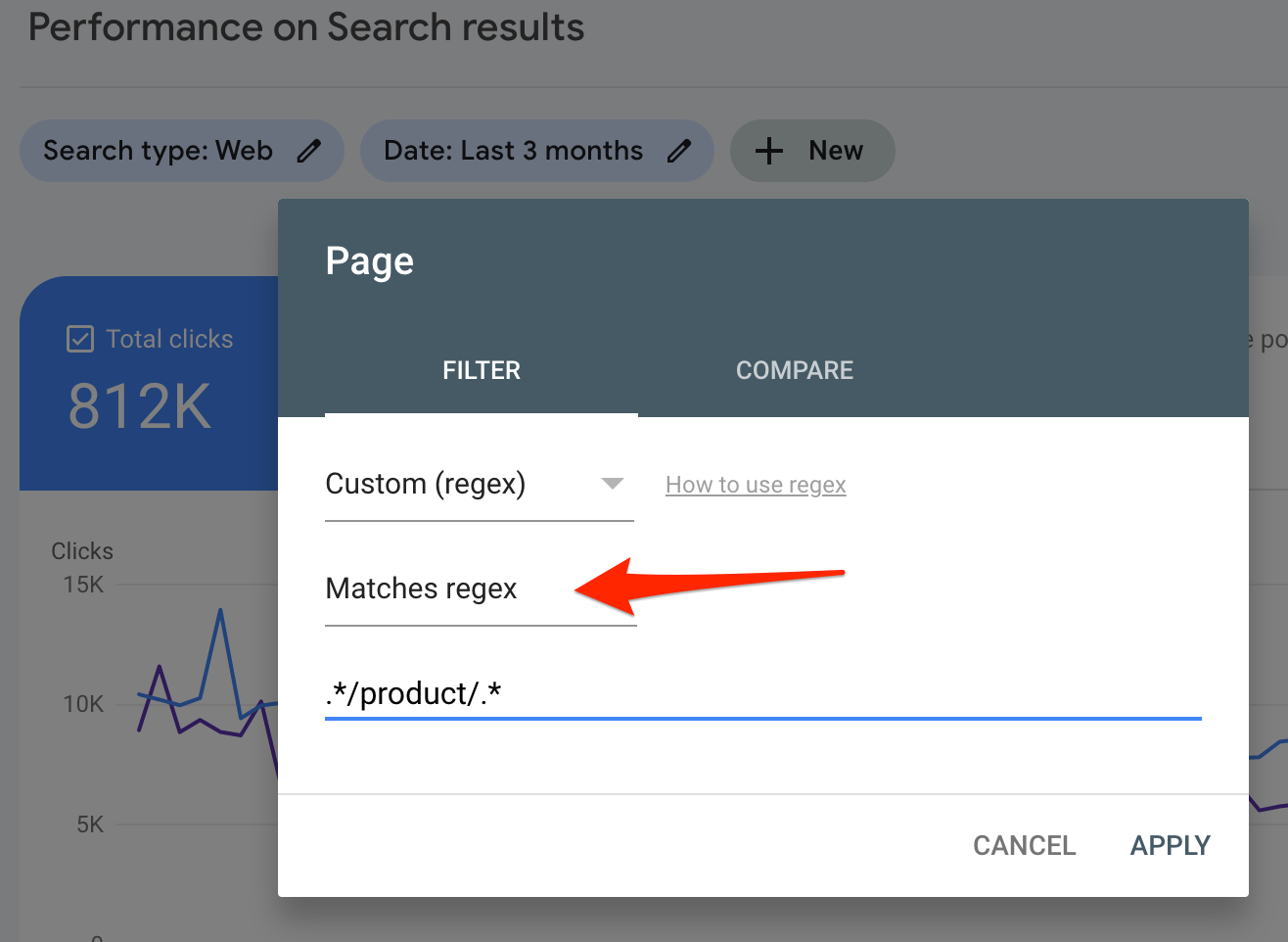The image size is (1288, 942).
Task: Click the 812K total clicks value
Action: [x=139, y=406]
